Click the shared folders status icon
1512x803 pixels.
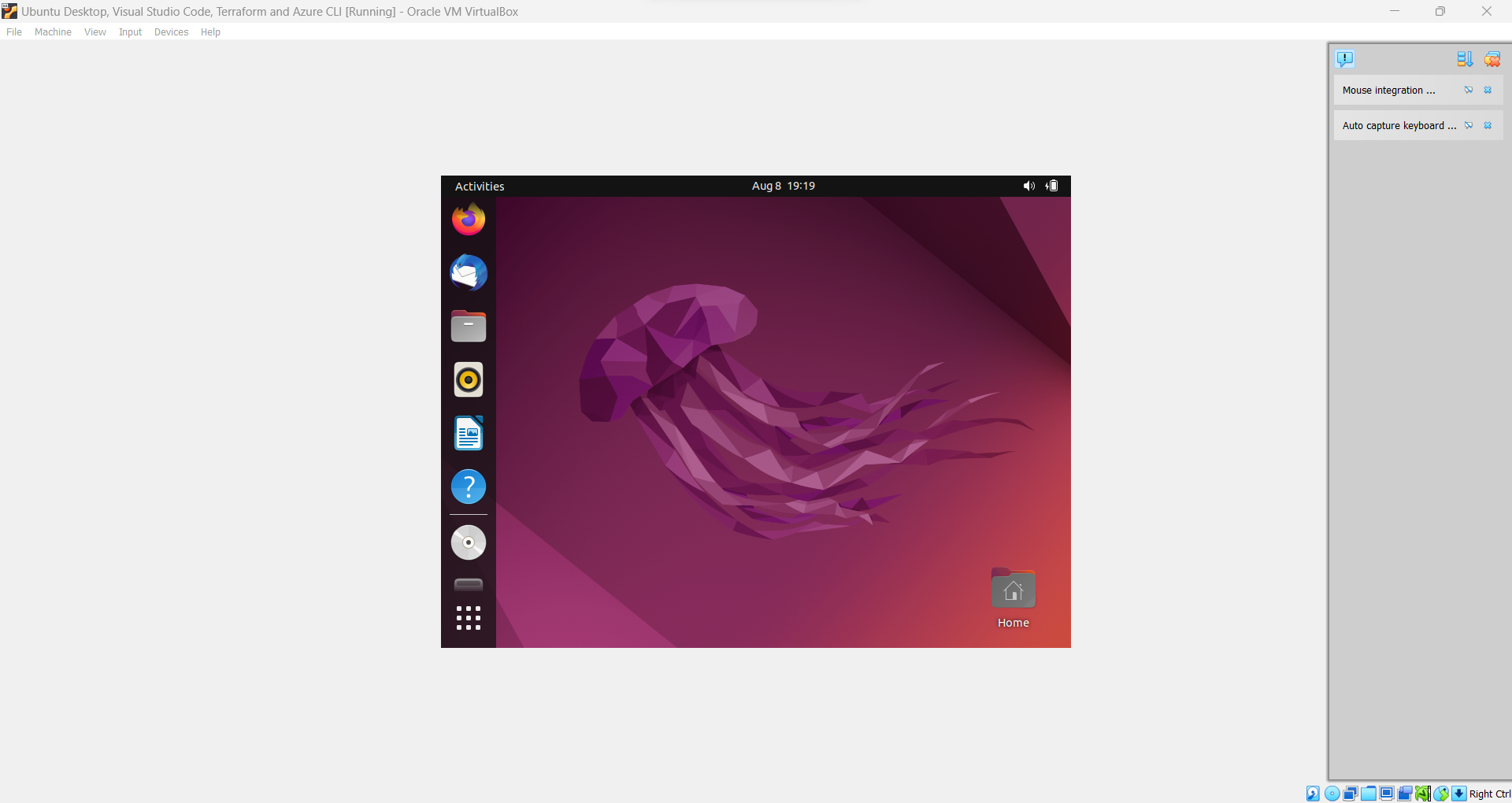coord(1369,794)
